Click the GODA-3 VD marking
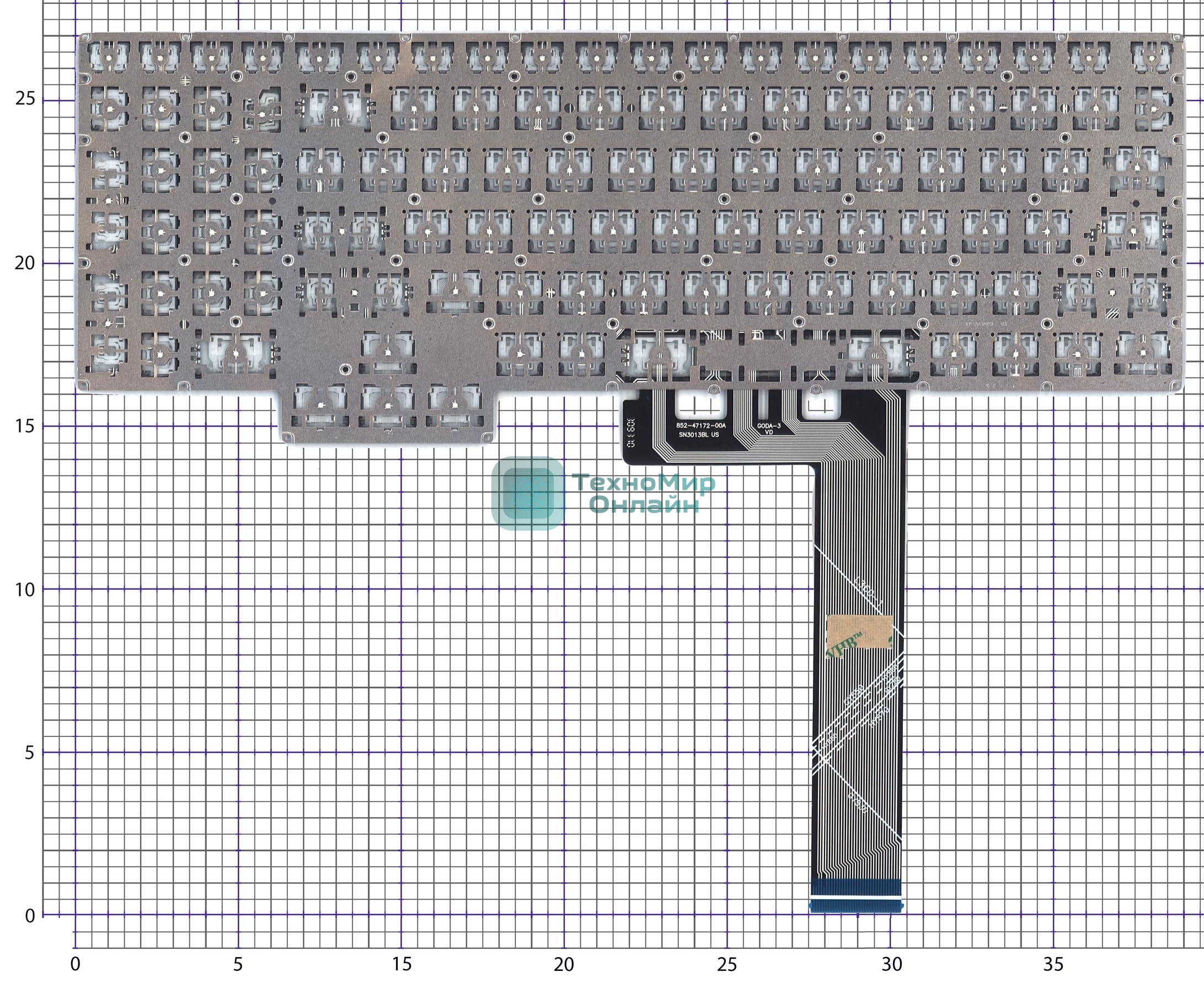This screenshot has height=988, width=1204. click(x=769, y=429)
